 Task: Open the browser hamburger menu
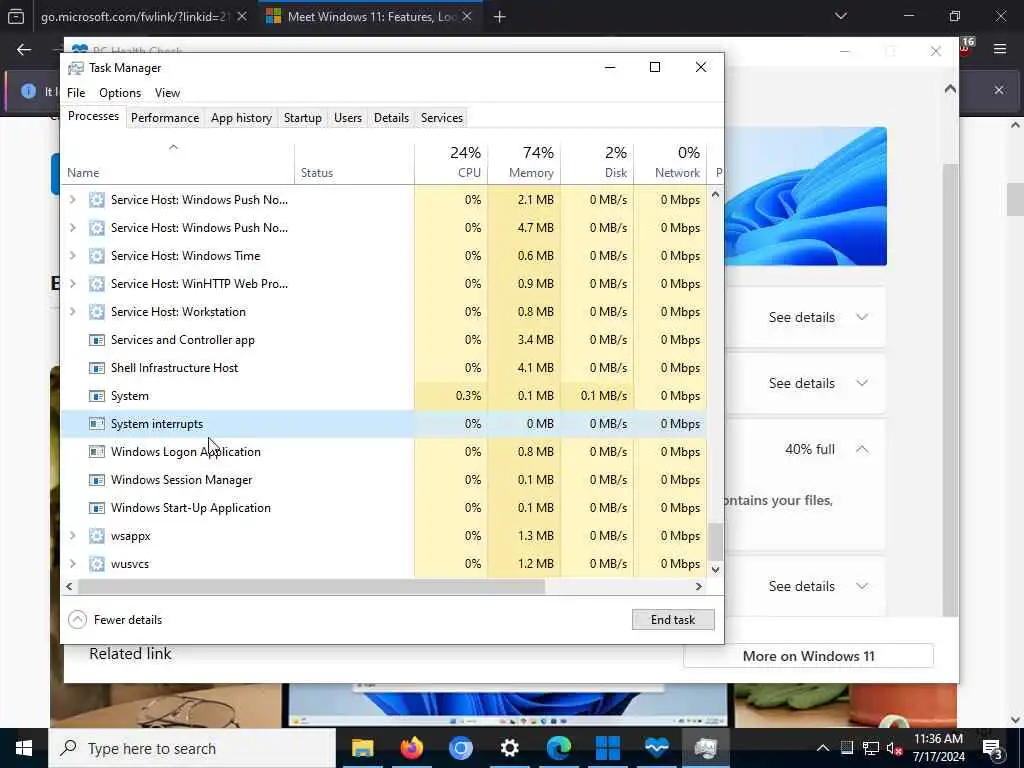coord(1000,49)
